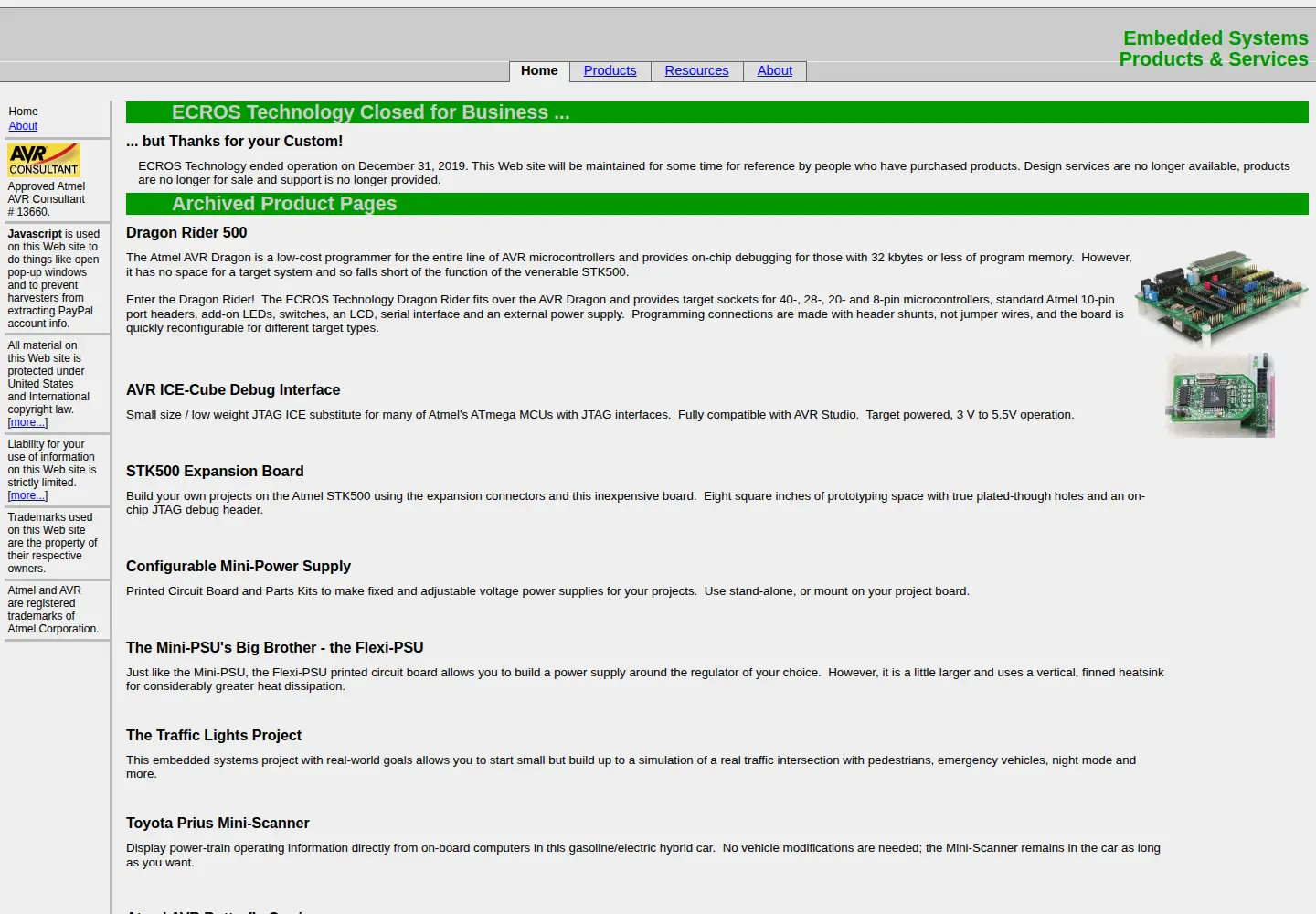Screen dimensions: 1316x914
Task: Click the Embedded Systems Products & Services title
Action: [x=1214, y=48]
